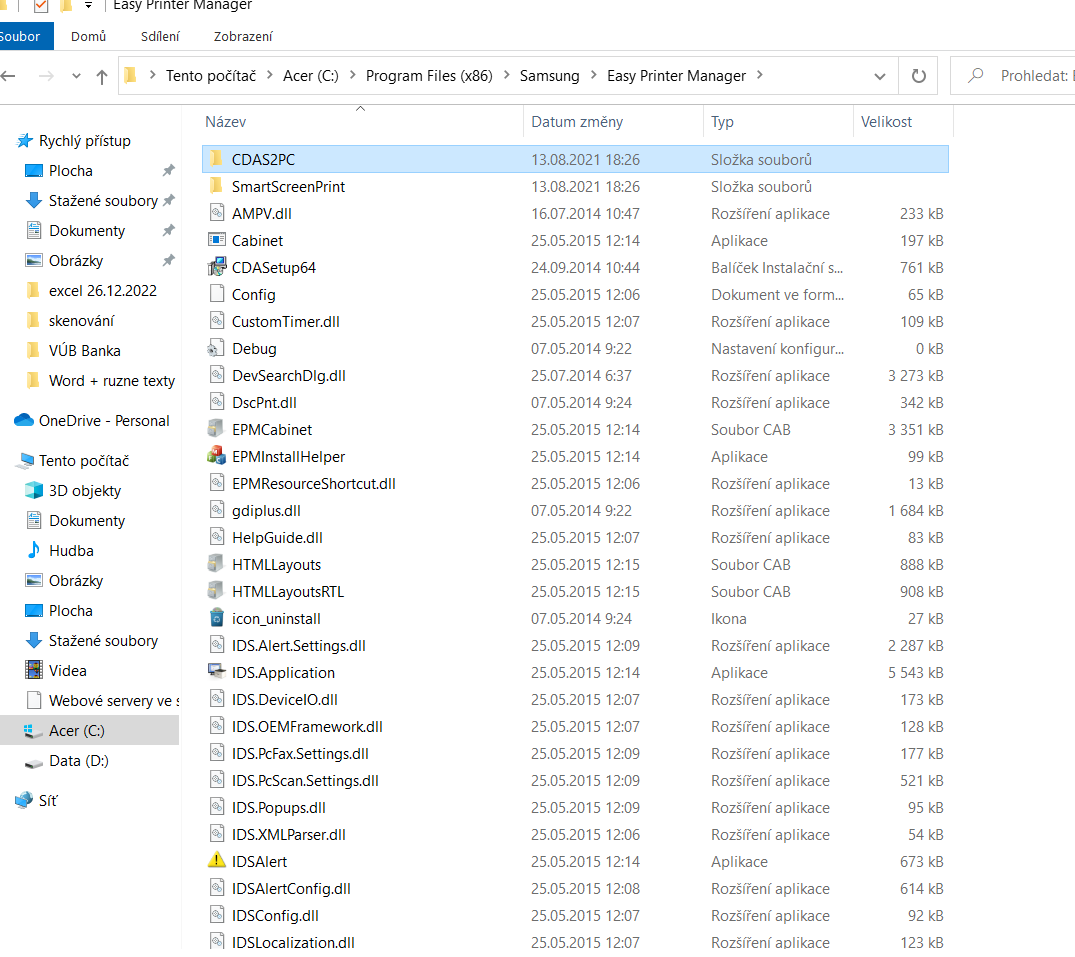Screen dimensions: 1075x957
Task: Select IDS.XMLParser.dll file
Action: click(289, 835)
